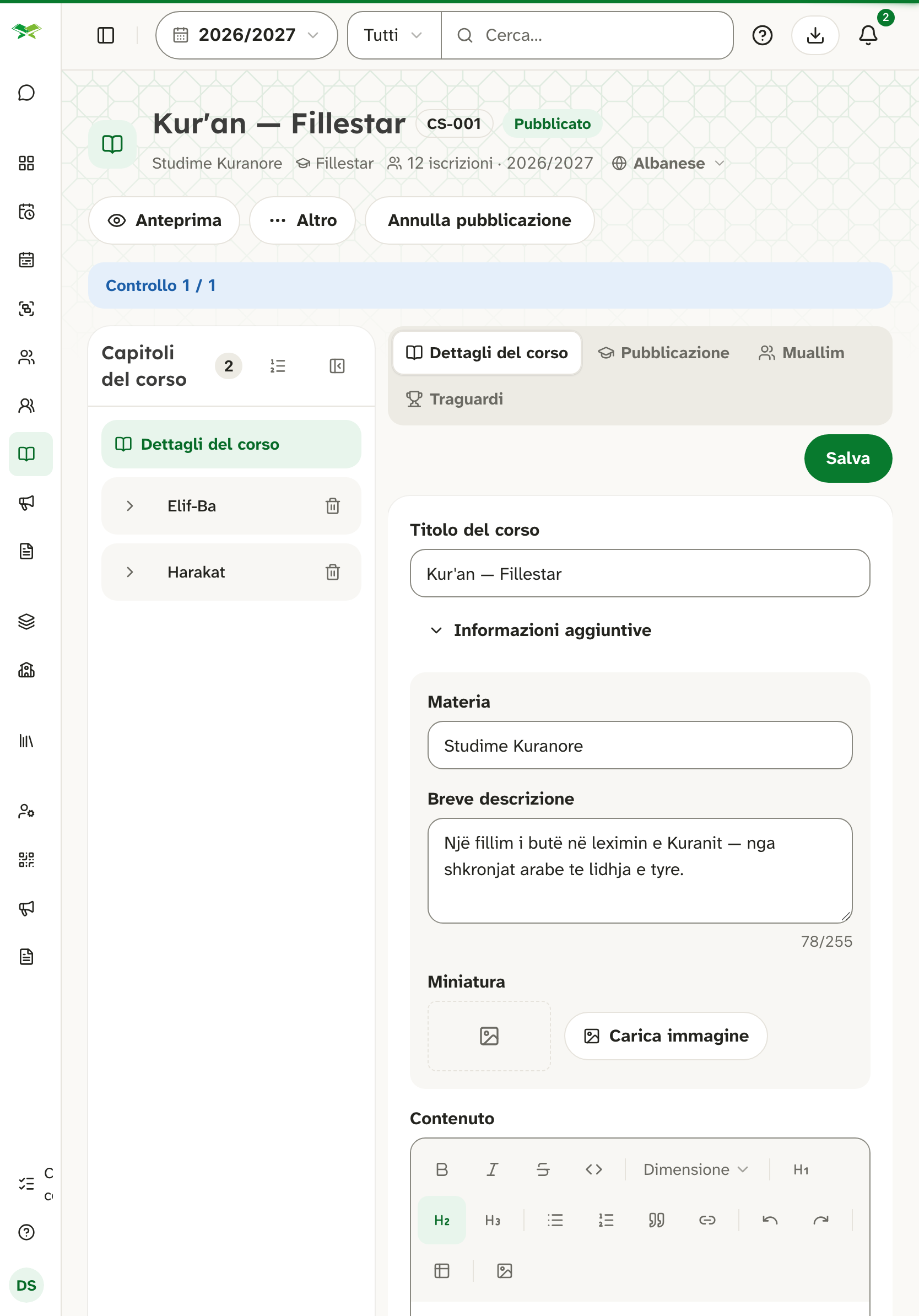Screen dimensions: 919x1316
Task: Open the 2026/2027 year dropdown
Action: point(246,35)
